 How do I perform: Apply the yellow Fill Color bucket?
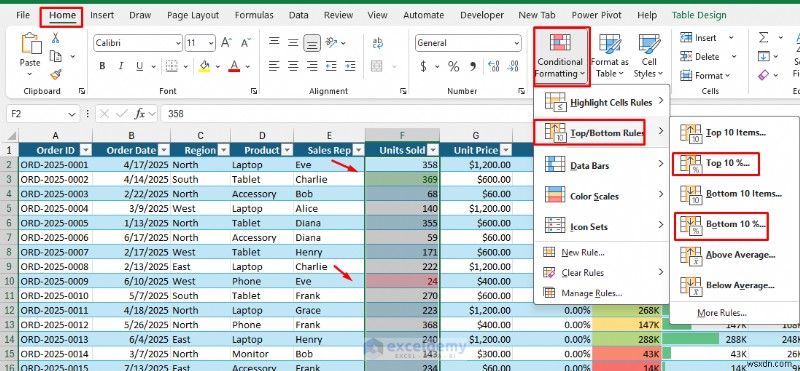coord(204,66)
